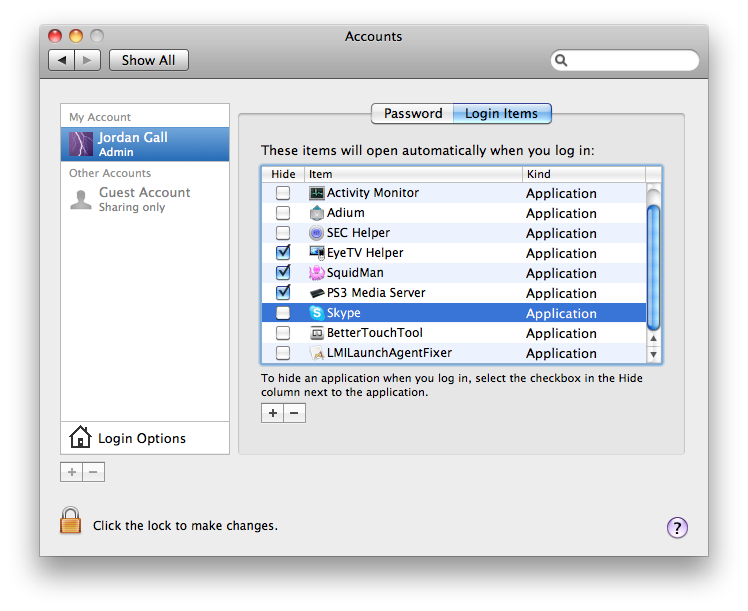Click the Adium app icon
748x611 pixels.
317,213
